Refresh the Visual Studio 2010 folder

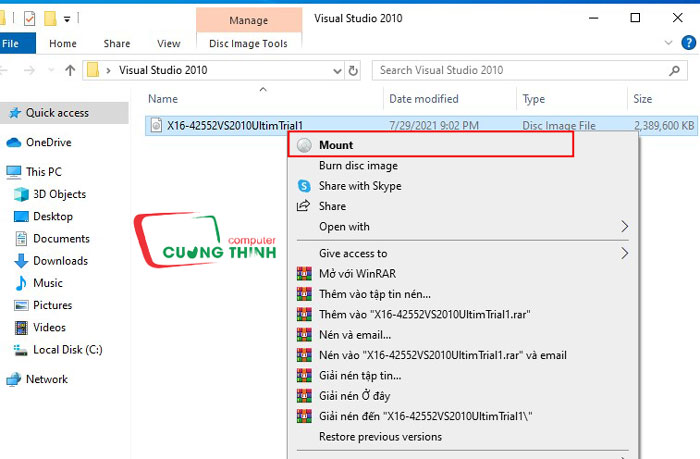[353, 71]
